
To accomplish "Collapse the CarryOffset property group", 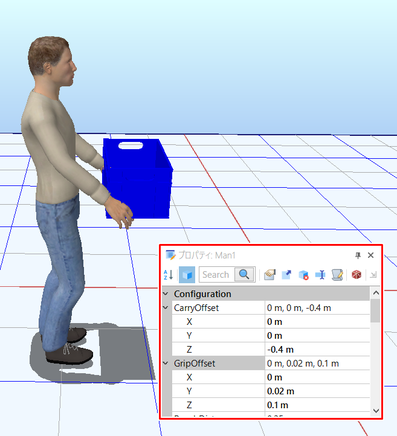I will pyautogui.click(x=165, y=307).
